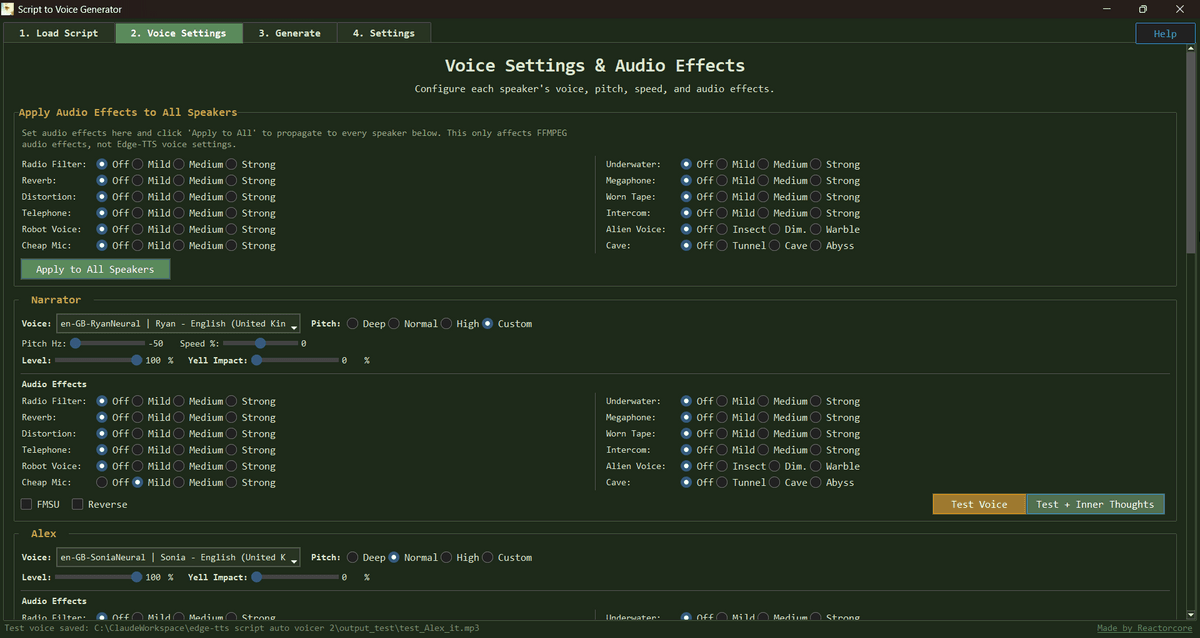Select Tunnel for Narrator Cave
The height and width of the screenshot is (638, 1200).
pyautogui.click(x=741, y=483)
